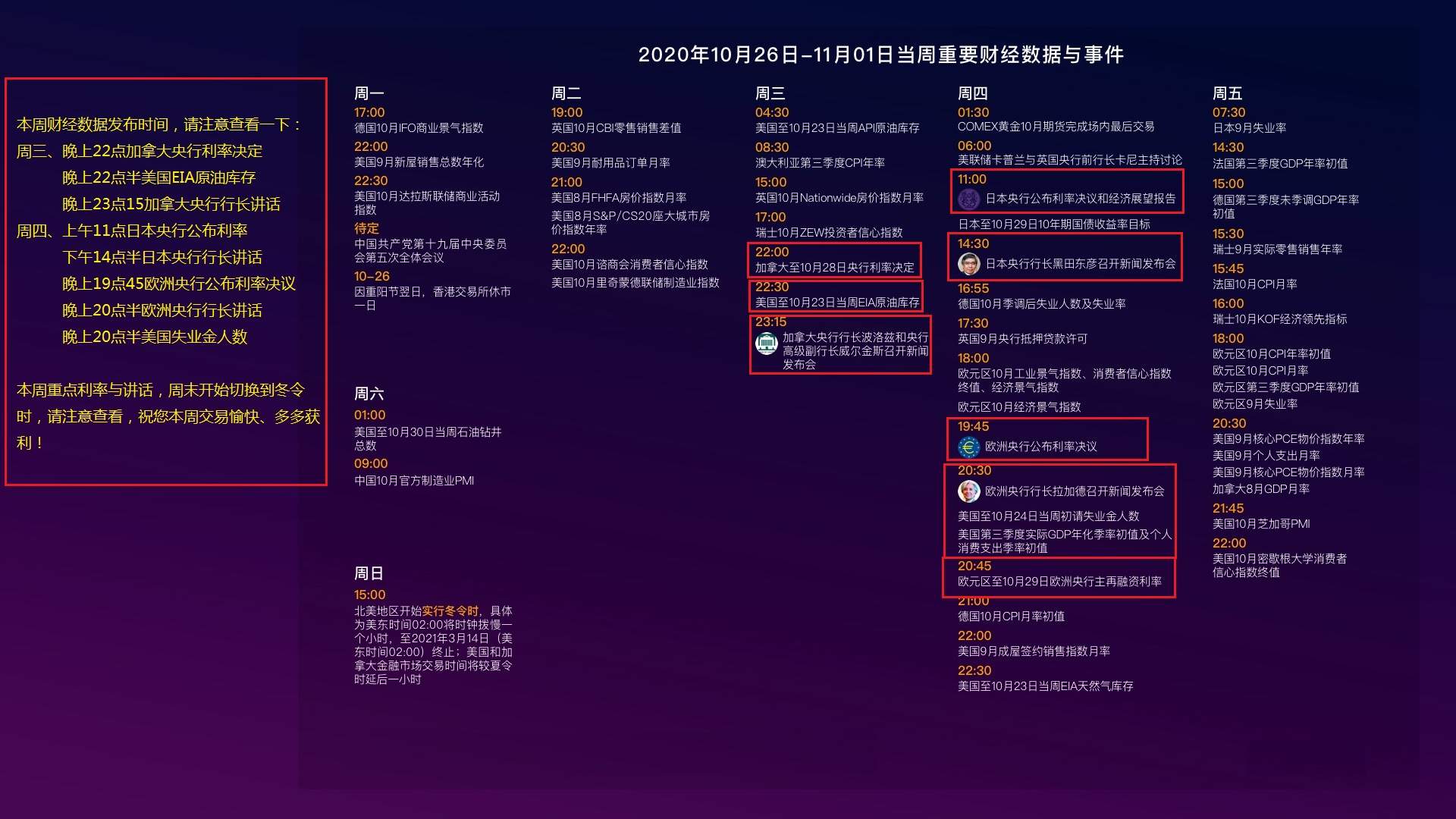Click Lagarde's portrait icon

[968, 491]
